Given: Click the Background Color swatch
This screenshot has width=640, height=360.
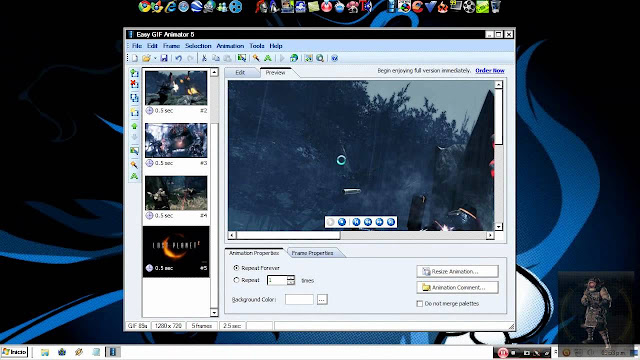Looking at the screenshot, I should tap(299, 299).
